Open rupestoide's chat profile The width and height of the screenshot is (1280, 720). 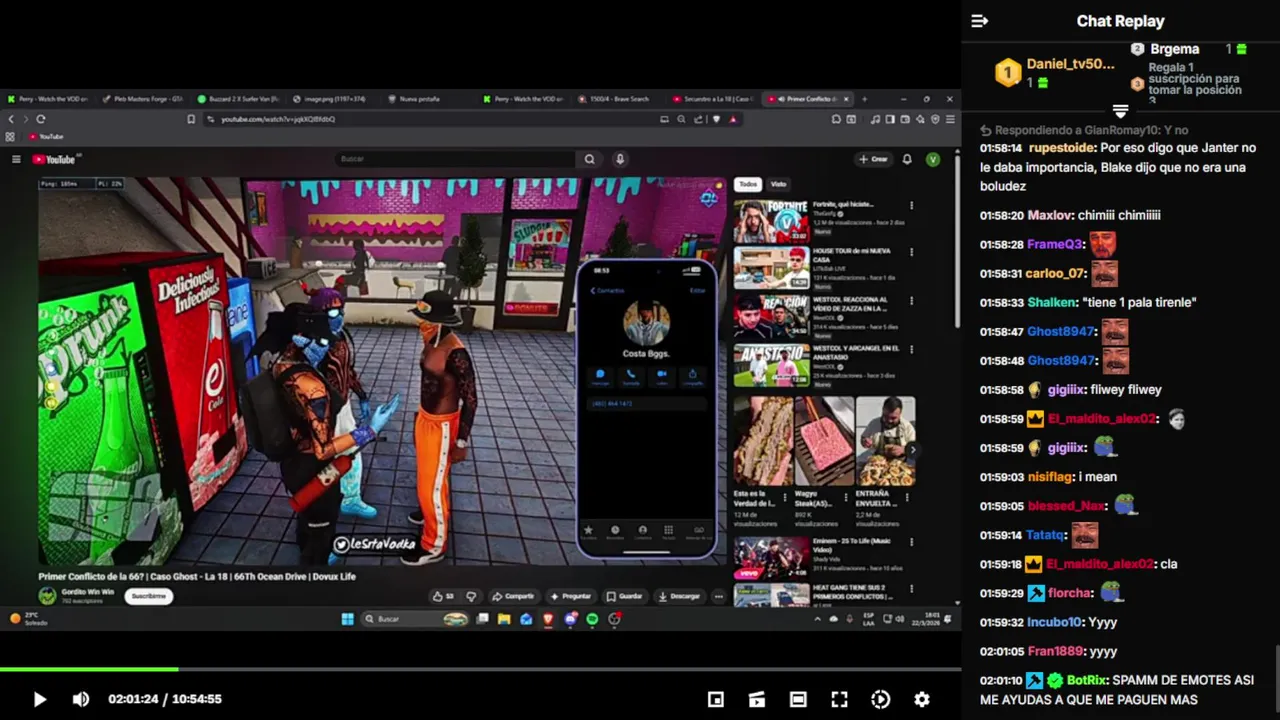point(1062,148)
